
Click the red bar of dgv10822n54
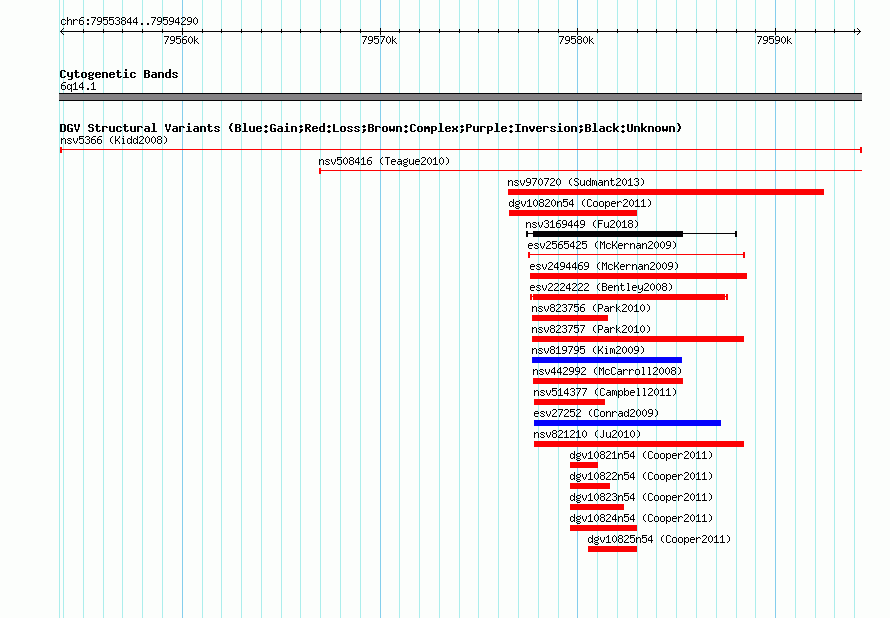point(590,486)
